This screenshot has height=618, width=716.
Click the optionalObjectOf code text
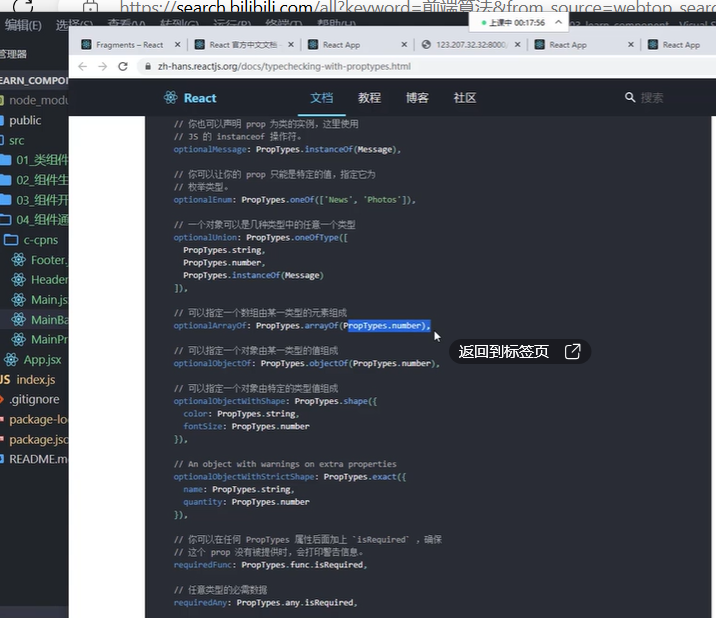[212, 364]
